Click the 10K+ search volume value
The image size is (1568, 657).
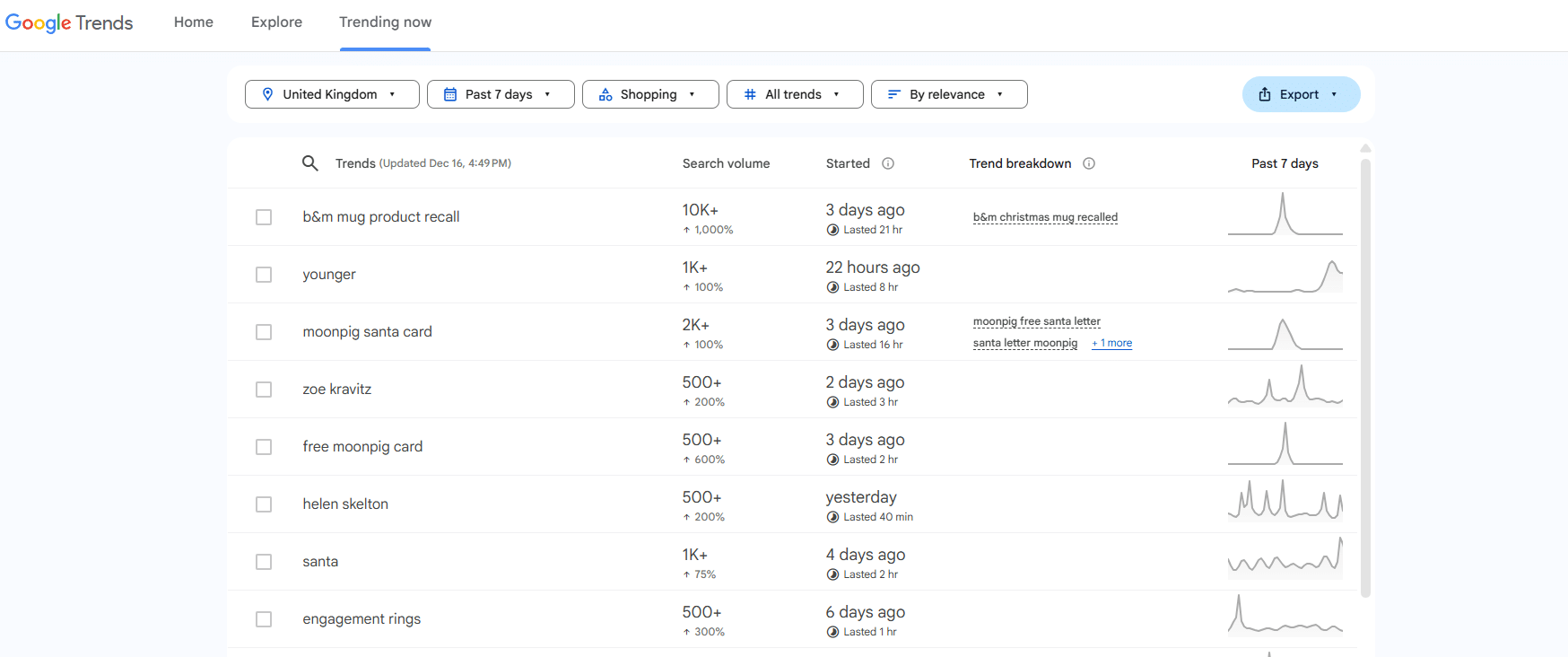click(x=700, y=210)
